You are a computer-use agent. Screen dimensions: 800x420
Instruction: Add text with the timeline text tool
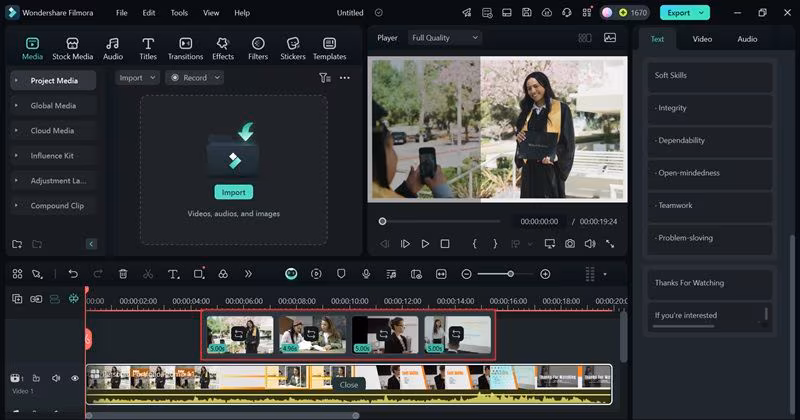[173, 274]
